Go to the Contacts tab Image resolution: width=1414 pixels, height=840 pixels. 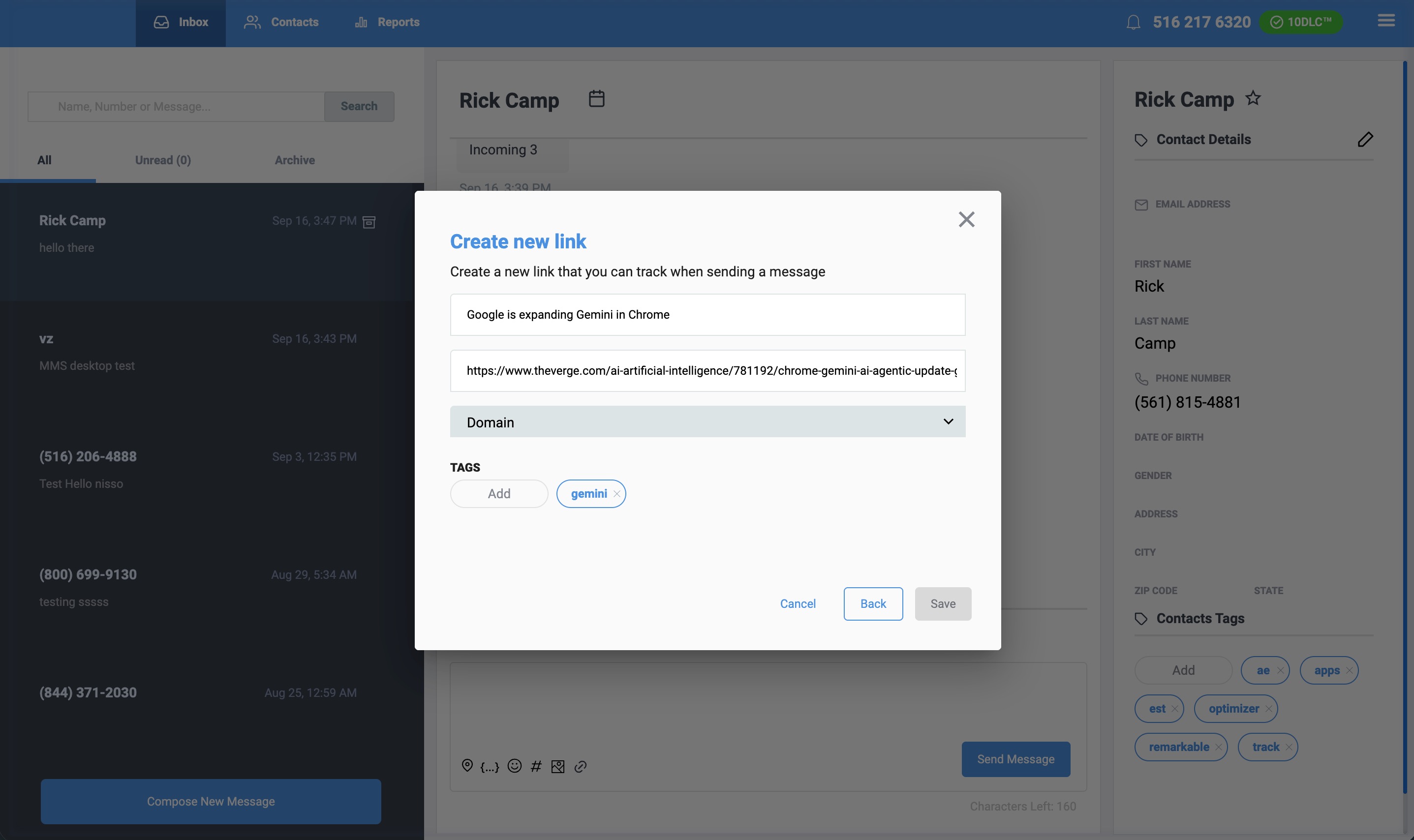(x=281, y=23)
